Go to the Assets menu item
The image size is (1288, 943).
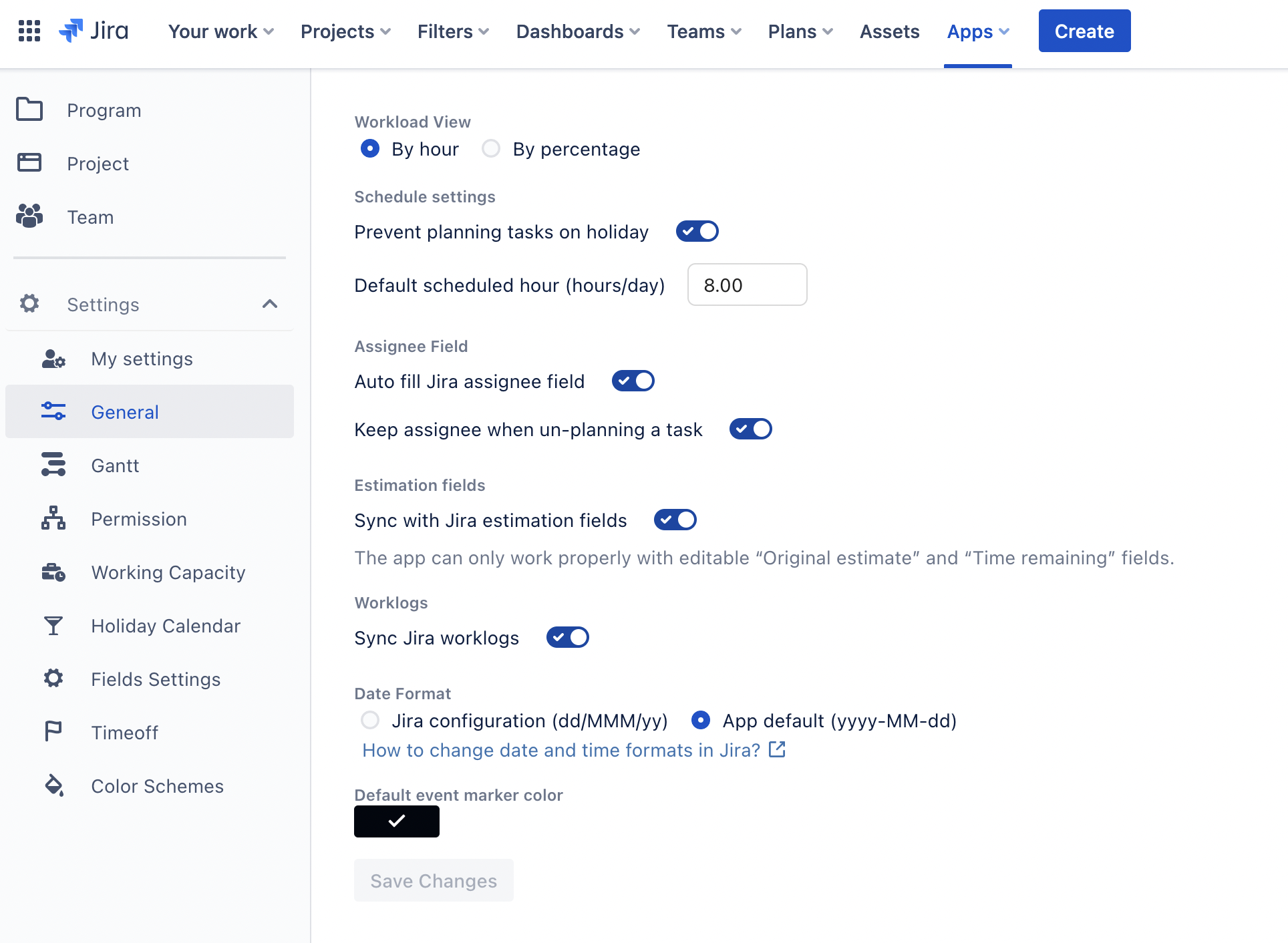pyautogui.click(x=889, y=31)
